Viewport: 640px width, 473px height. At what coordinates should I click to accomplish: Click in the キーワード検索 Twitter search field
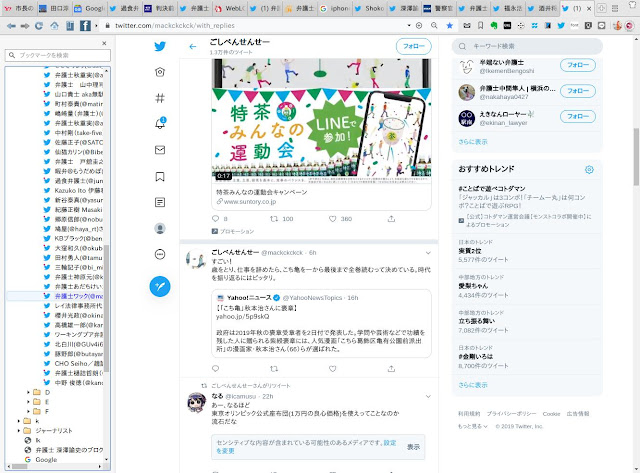527,46
